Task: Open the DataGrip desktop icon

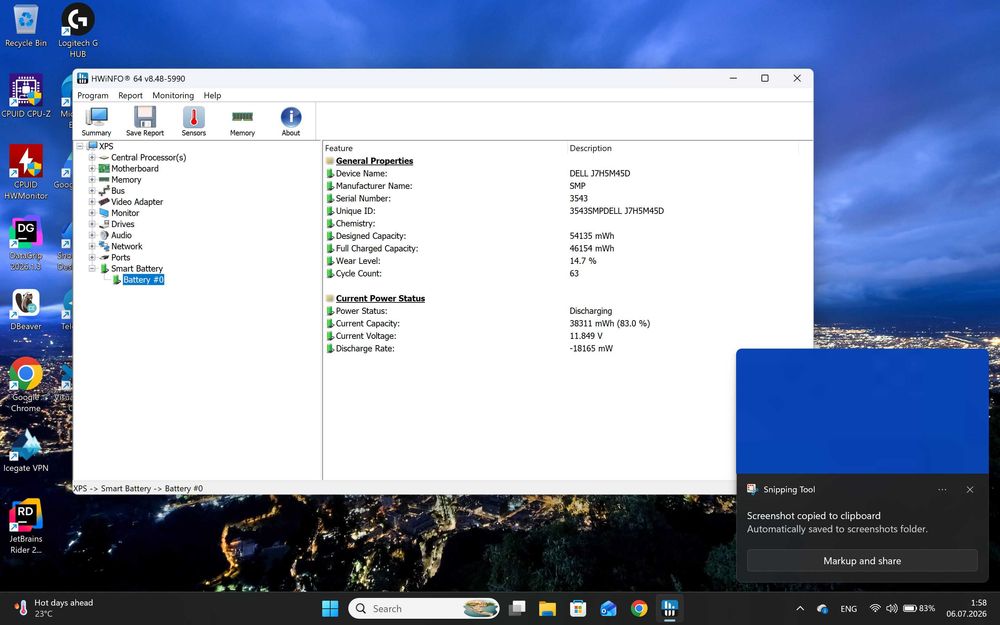Action: [x=26, y=244]
